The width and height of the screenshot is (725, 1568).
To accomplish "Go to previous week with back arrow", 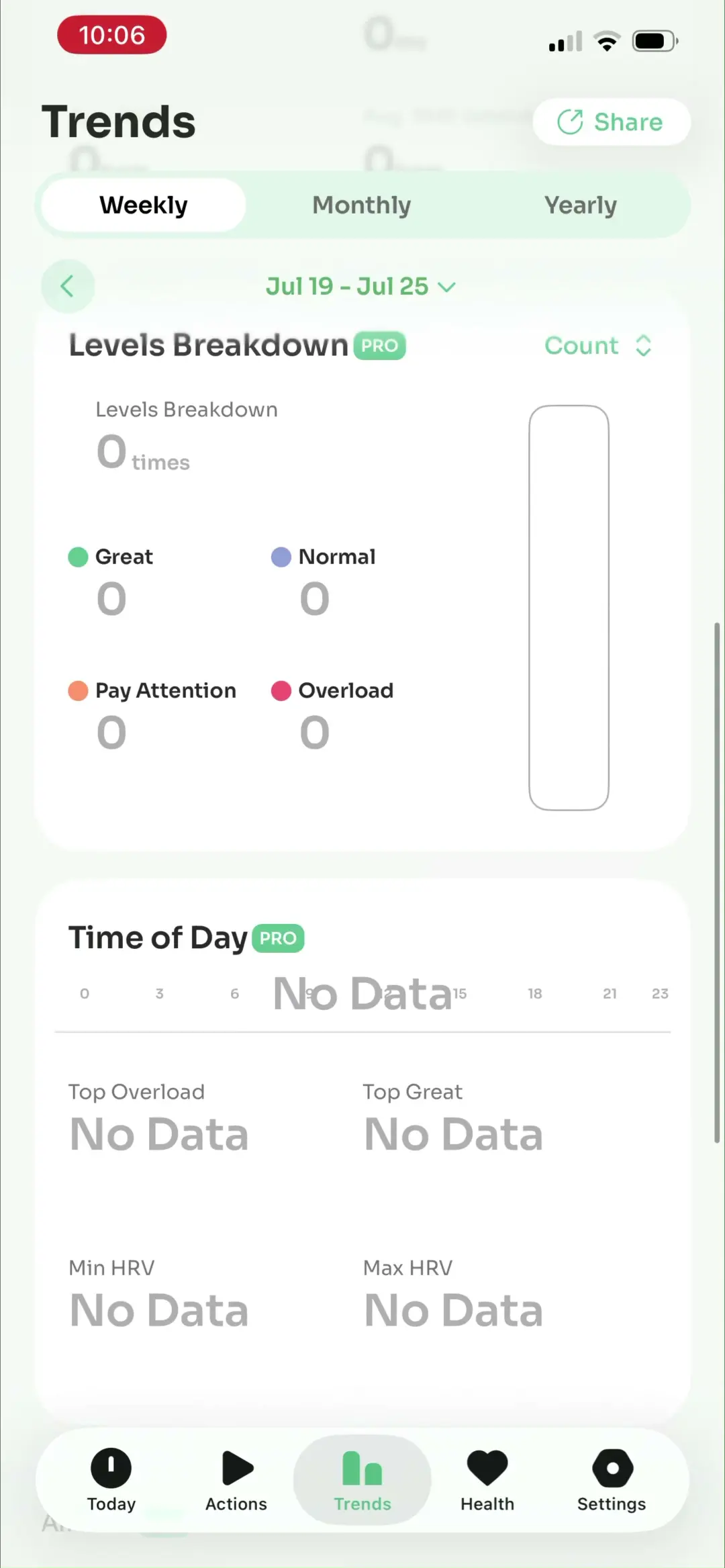I will (68, 286).
